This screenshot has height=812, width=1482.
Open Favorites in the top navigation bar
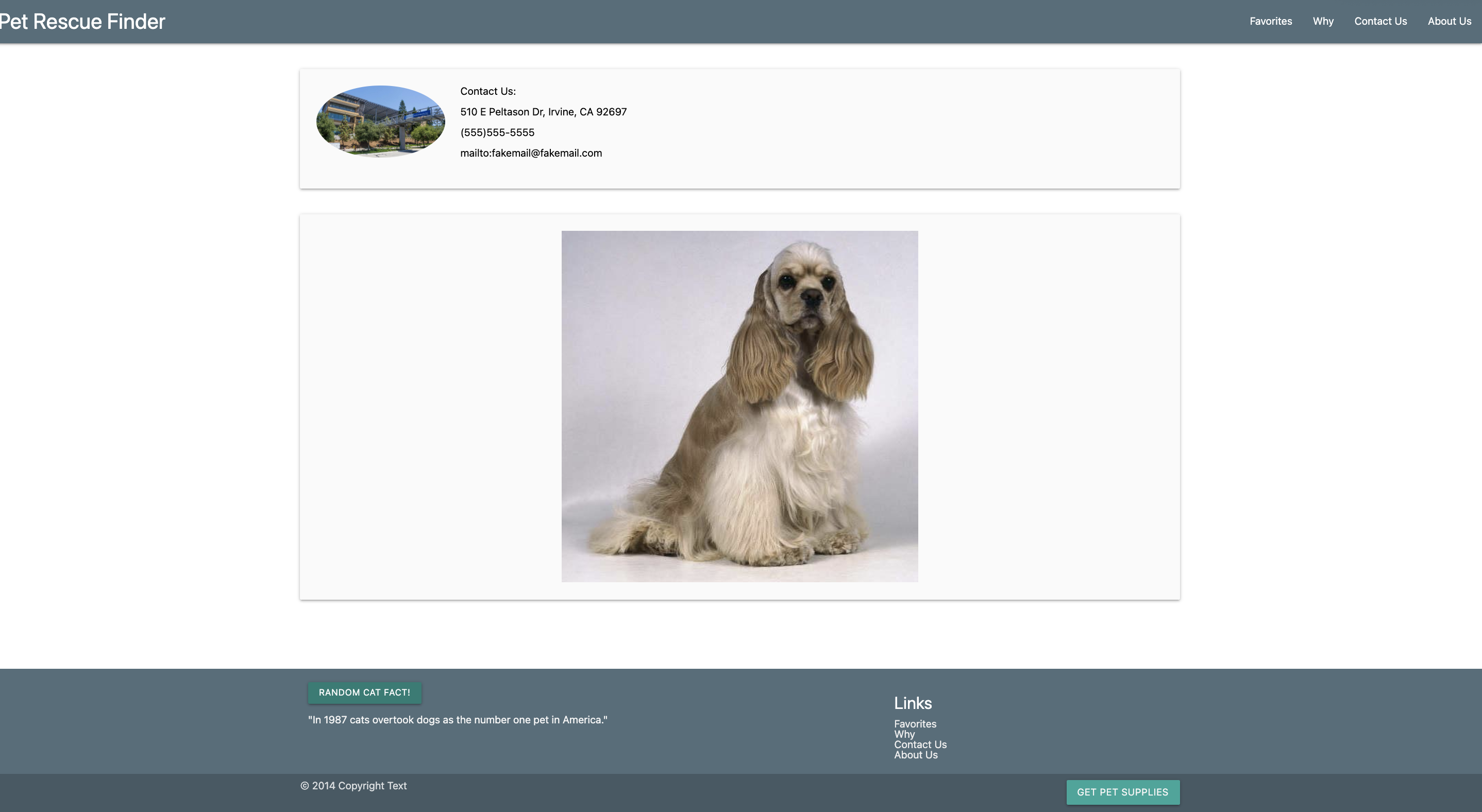(x=1270, y=21)
